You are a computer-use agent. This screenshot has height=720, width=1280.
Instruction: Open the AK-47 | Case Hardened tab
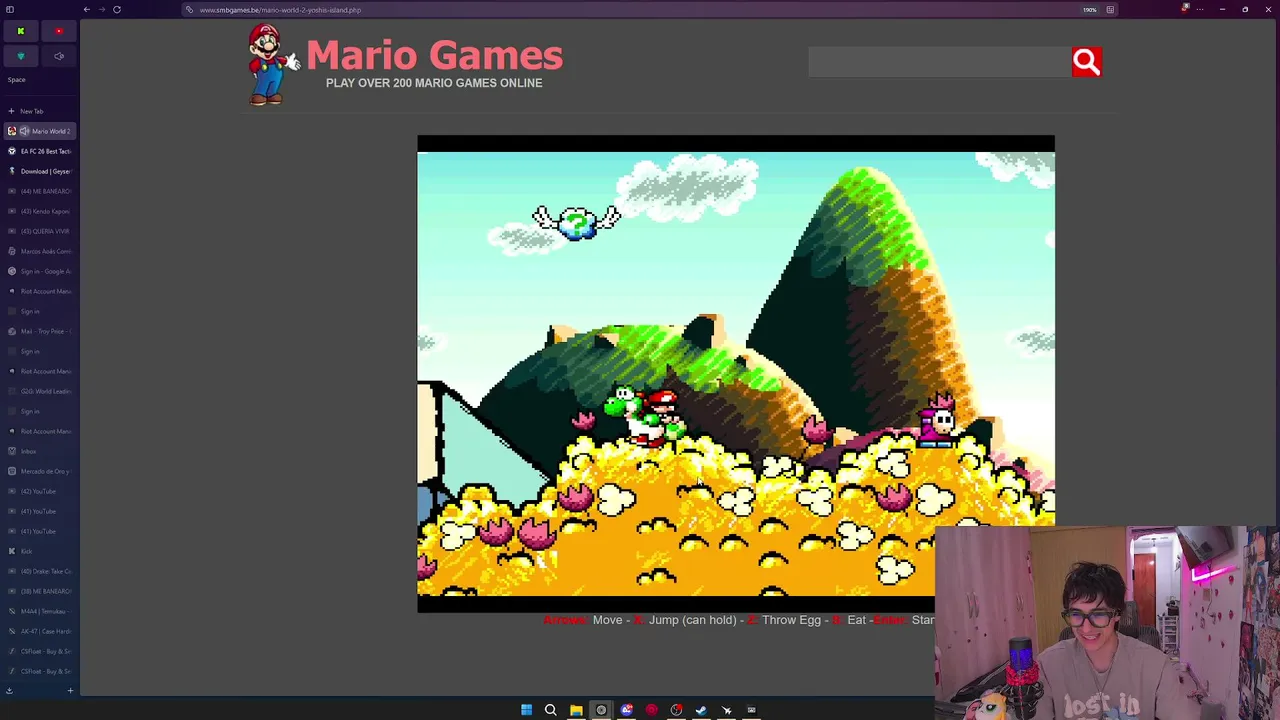[x=40, y=631]
